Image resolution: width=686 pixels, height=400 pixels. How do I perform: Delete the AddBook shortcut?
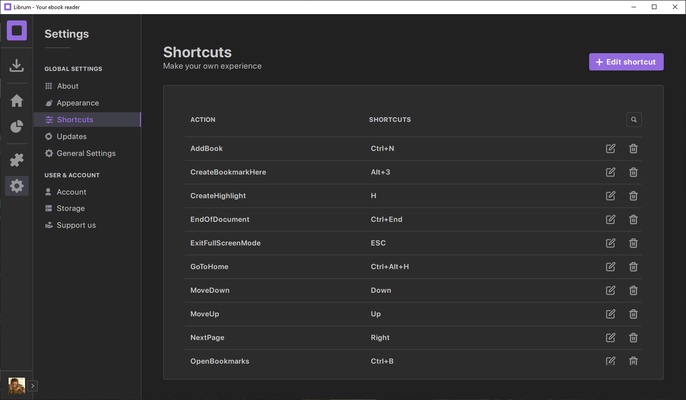[633, 148]
